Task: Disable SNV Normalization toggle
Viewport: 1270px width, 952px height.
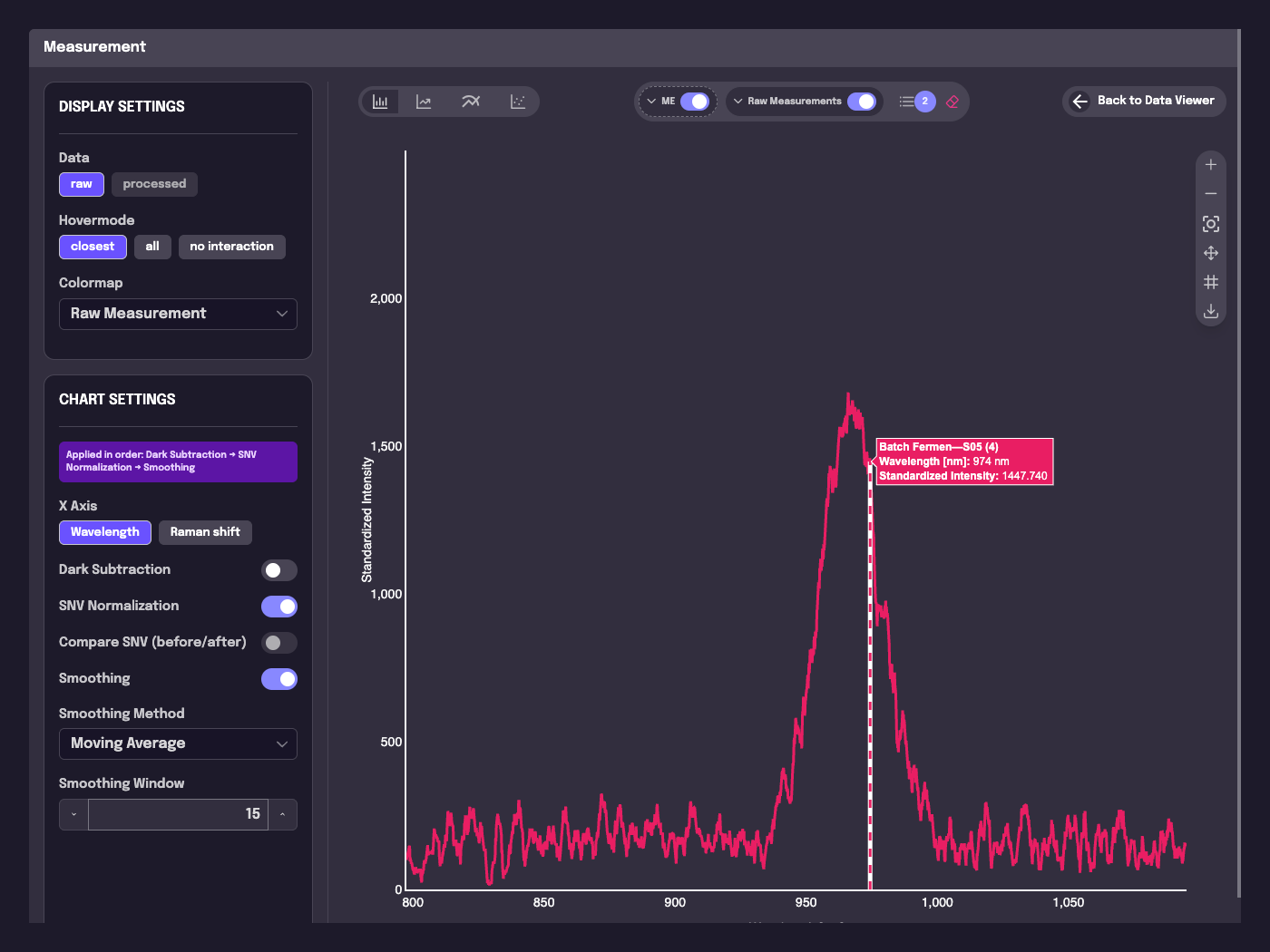Action: 279,607
